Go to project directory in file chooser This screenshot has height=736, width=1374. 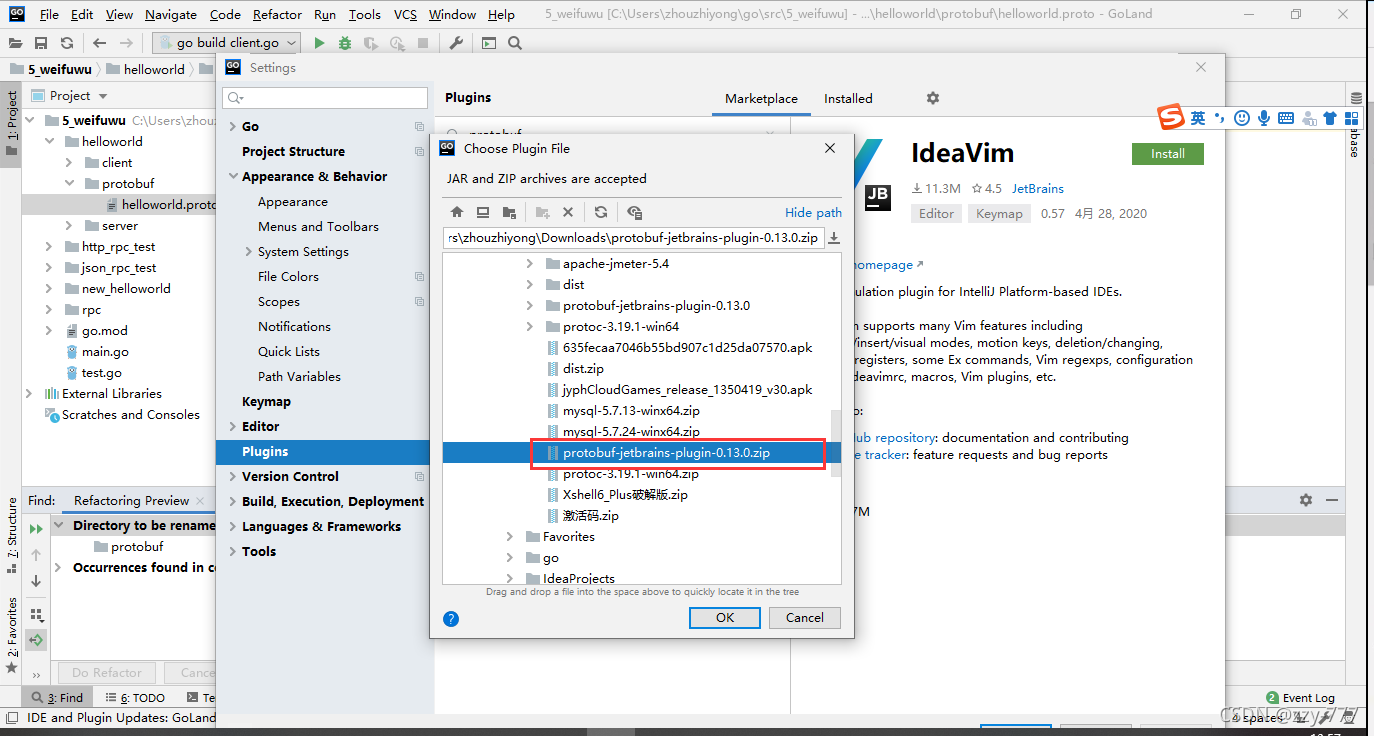coord(509,212)
